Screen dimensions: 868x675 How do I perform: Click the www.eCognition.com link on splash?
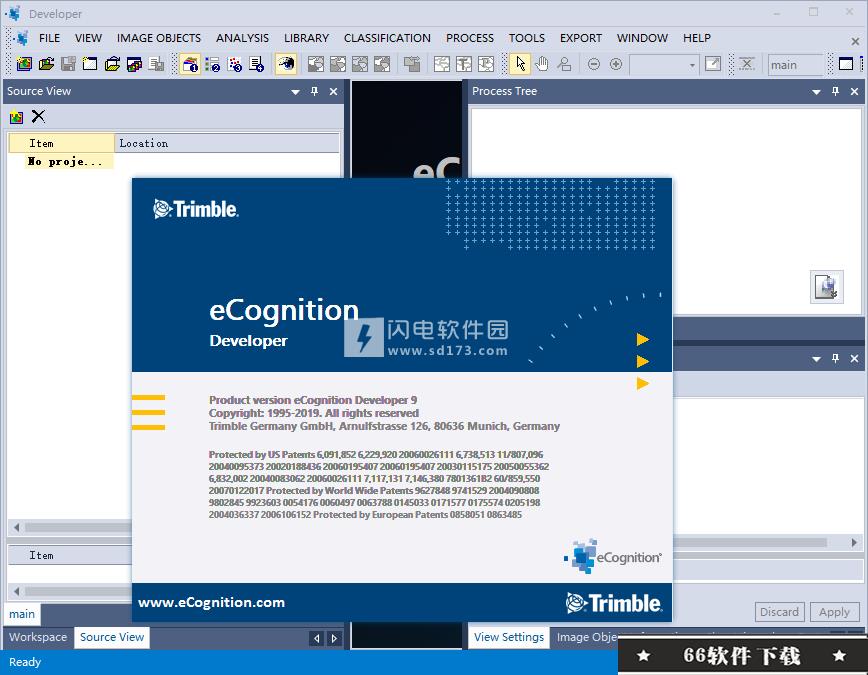tap(211, 602)
